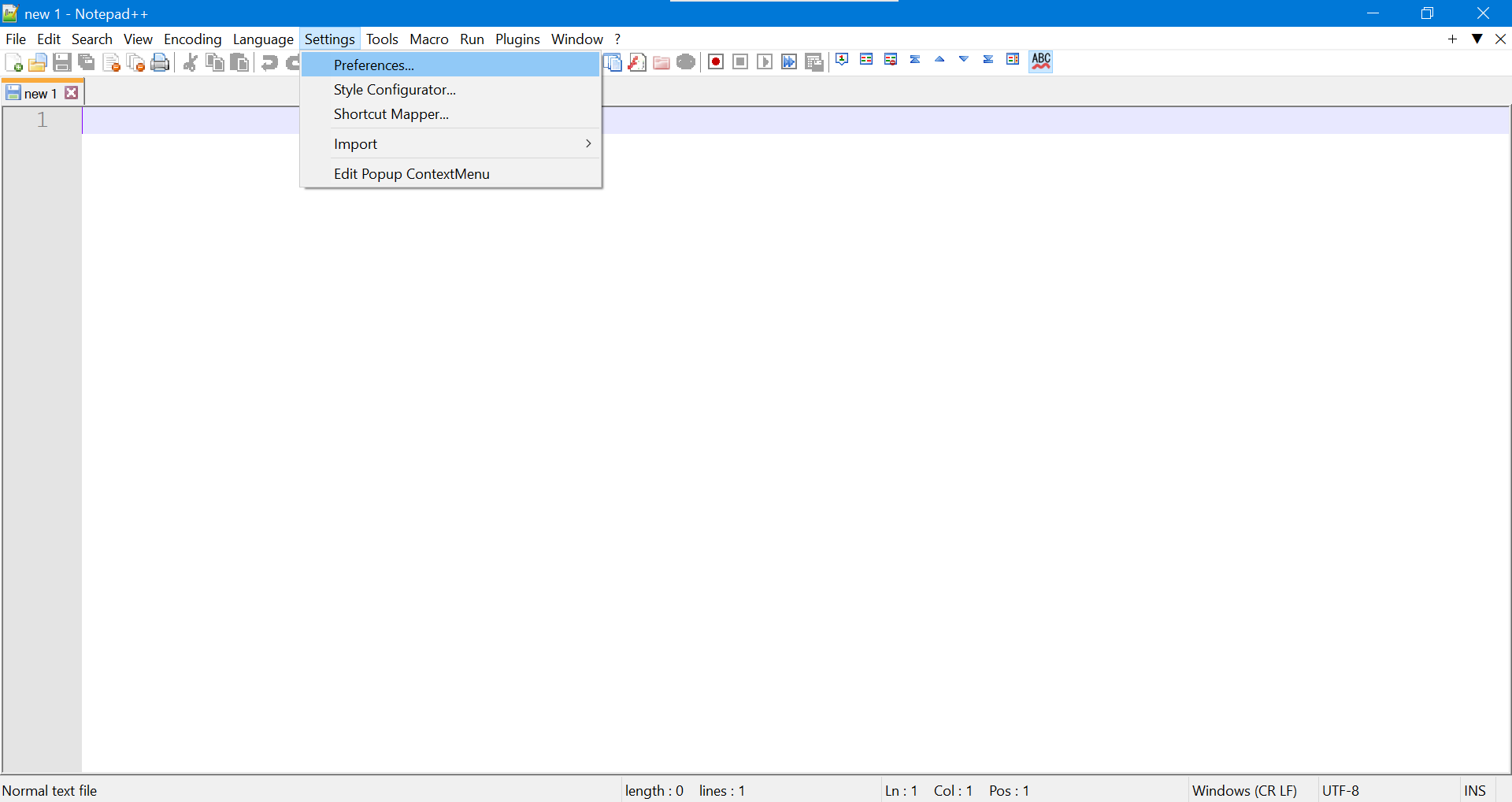Start macro recording with red dot icon
This screenshot has width=1512, height=802.
click(716, 61)
